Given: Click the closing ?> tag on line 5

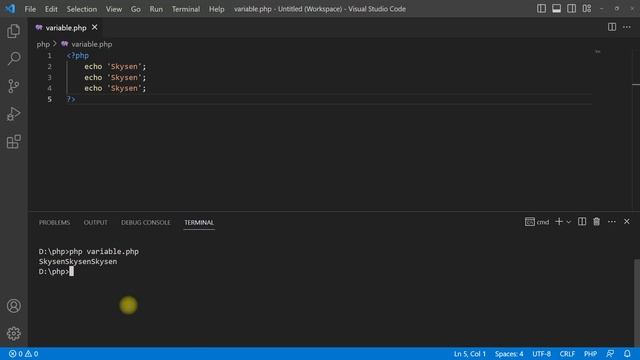Looking at the screenshot, I should tap(71, 99).
